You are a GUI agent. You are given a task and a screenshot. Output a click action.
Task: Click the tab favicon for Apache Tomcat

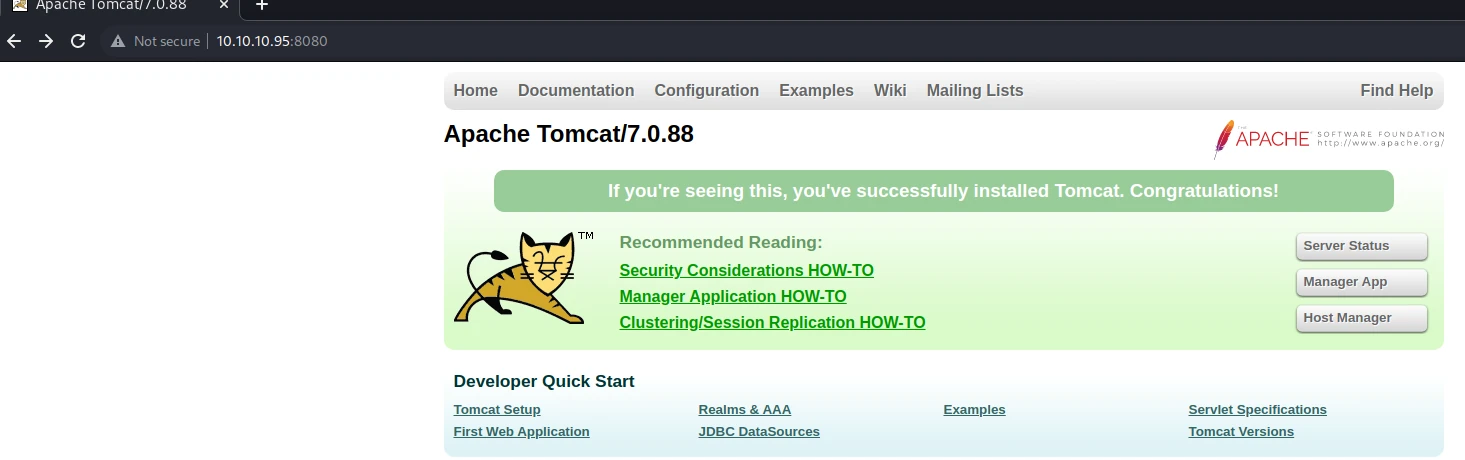(19, 5)
